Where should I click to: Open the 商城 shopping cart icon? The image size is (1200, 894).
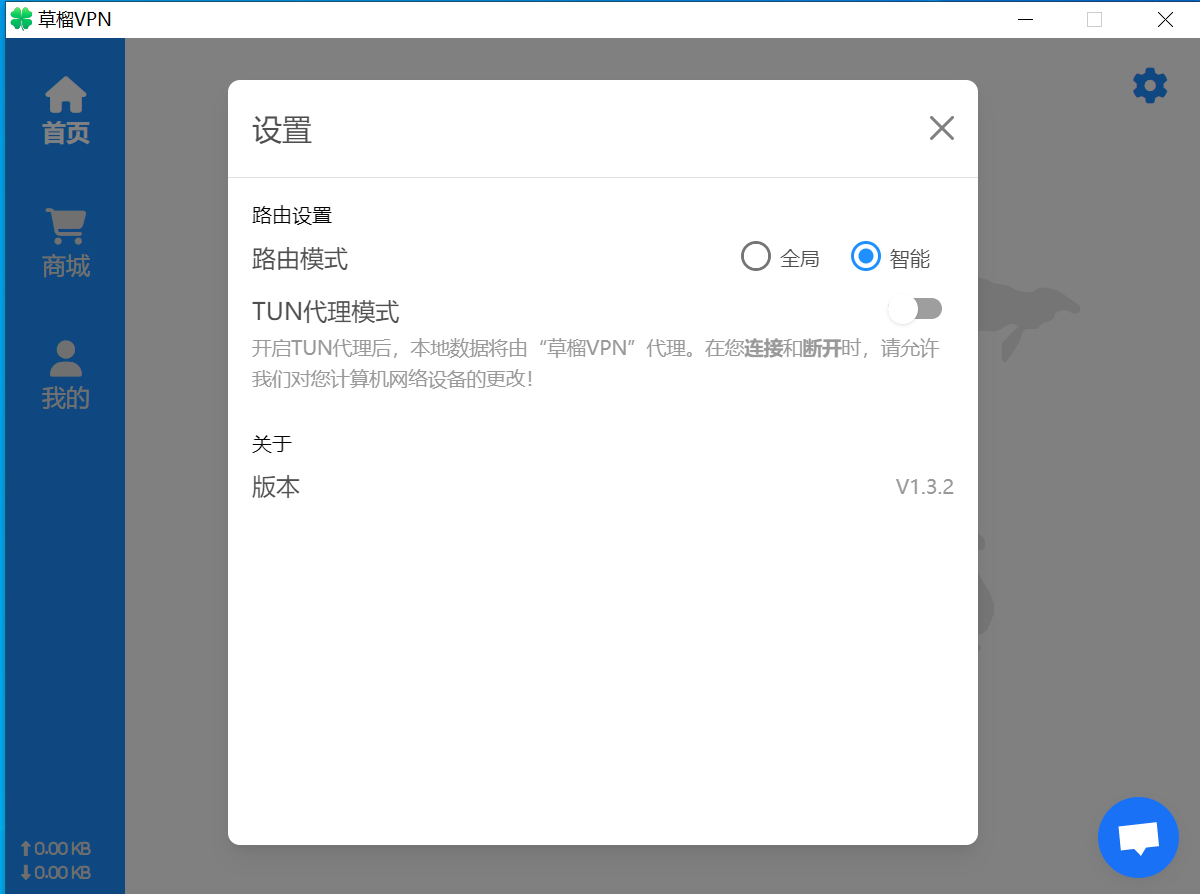[66, 227]
